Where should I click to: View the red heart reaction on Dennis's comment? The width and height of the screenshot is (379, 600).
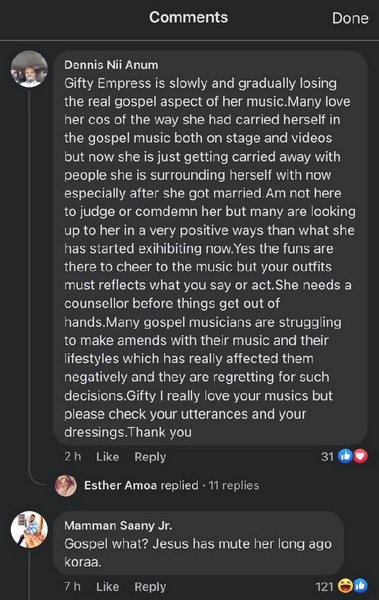(x=360, y=456)
